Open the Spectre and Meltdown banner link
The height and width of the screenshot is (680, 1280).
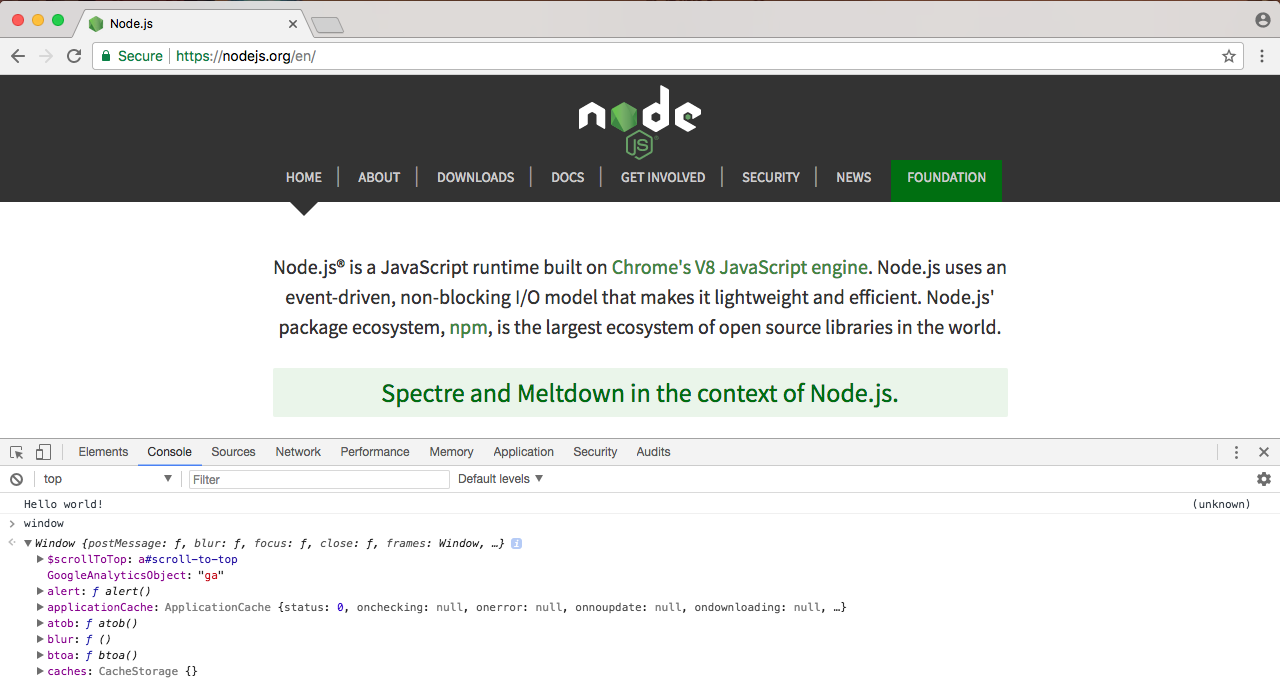(640, 393)
